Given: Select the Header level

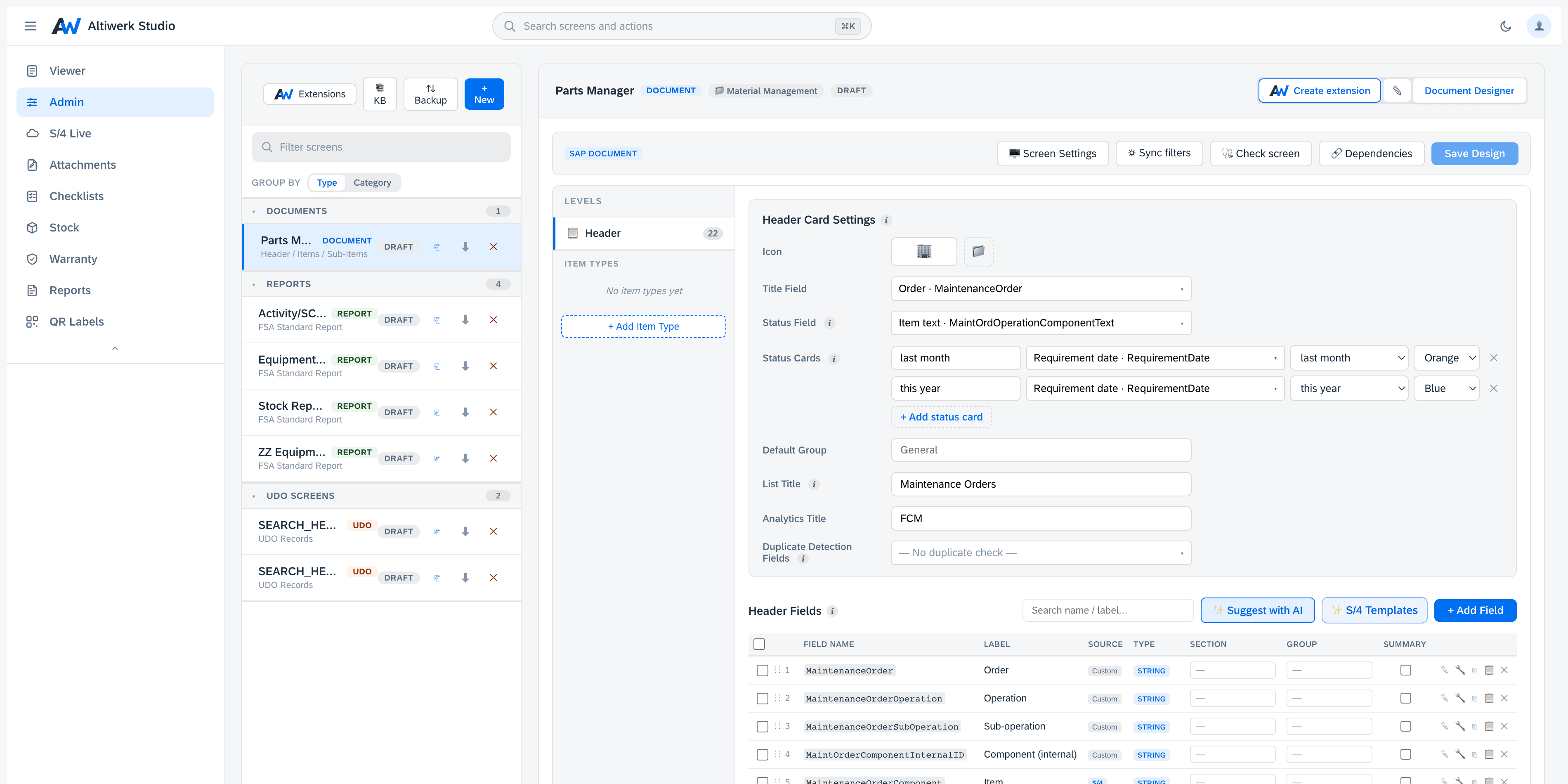Looking at the screenshot, I should [644, 233].
